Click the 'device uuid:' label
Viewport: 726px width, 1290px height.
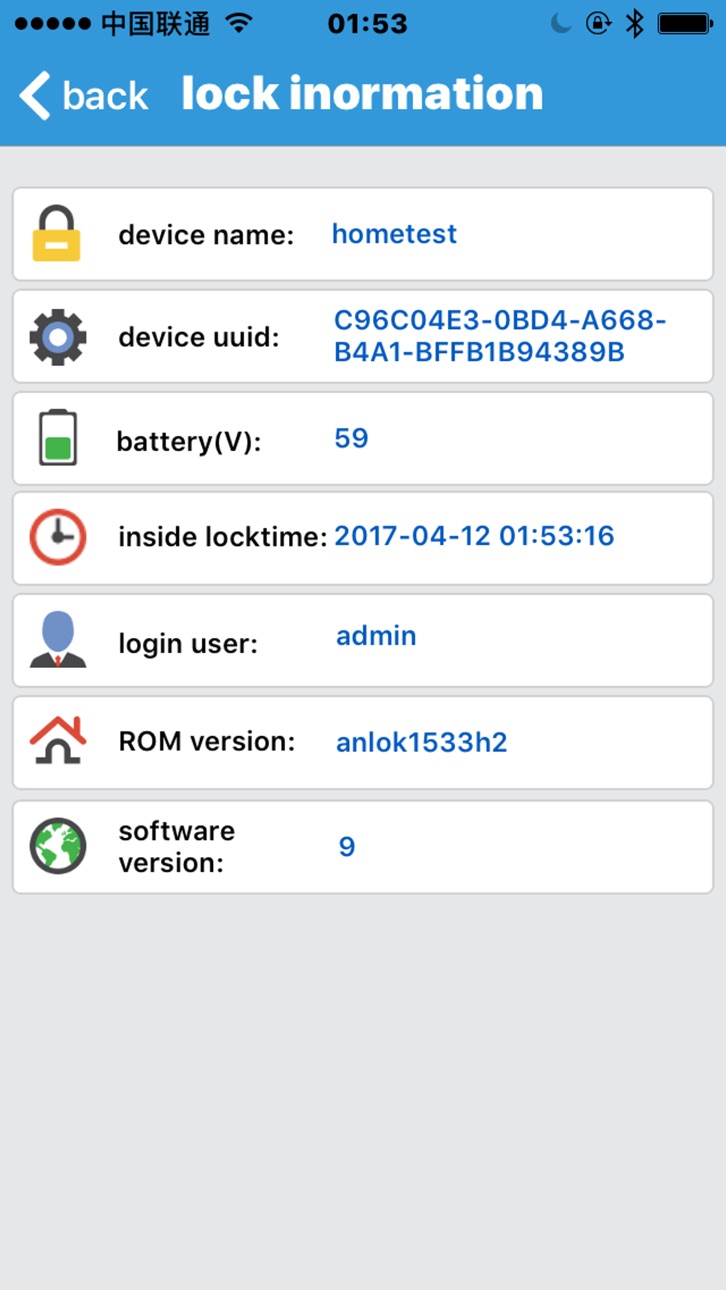point(199,337)
